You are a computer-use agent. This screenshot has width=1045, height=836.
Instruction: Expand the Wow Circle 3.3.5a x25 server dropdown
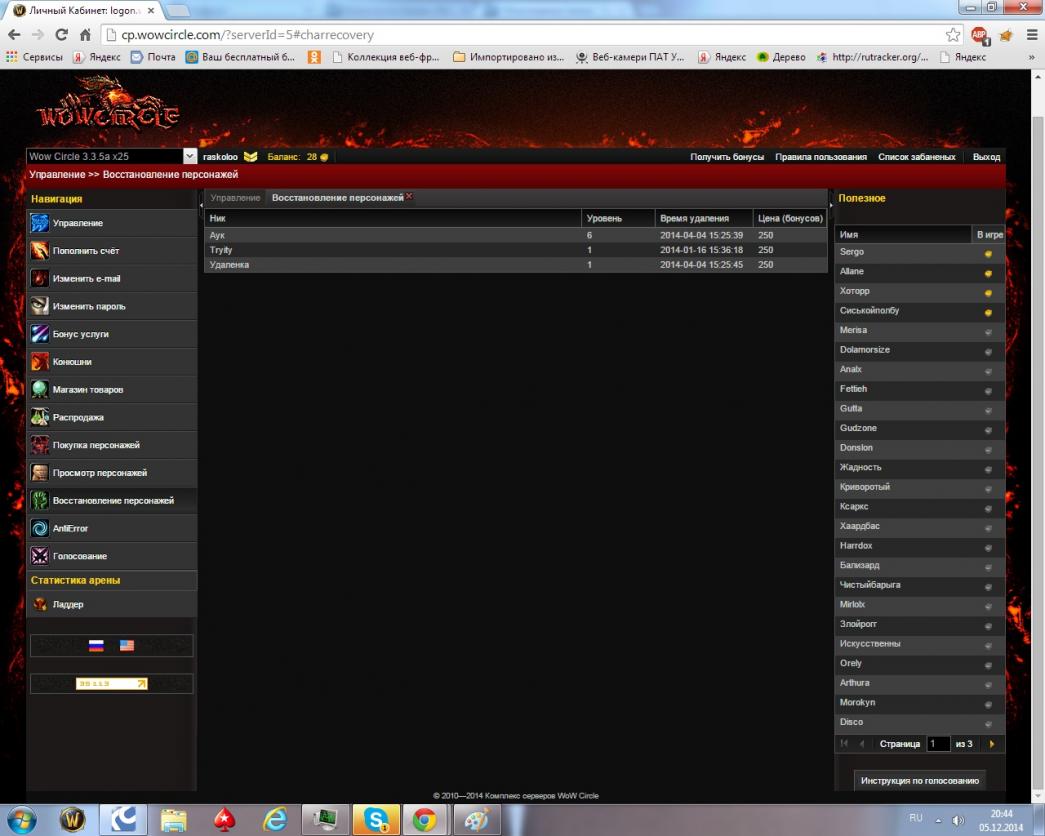pyautogui.click(x=190, y=157)
